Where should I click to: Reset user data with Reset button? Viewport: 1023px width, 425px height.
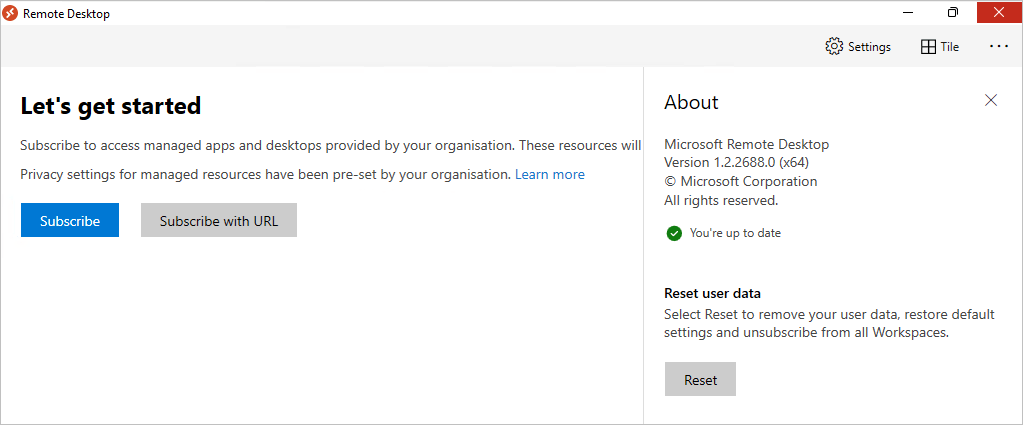coord(700,379)
